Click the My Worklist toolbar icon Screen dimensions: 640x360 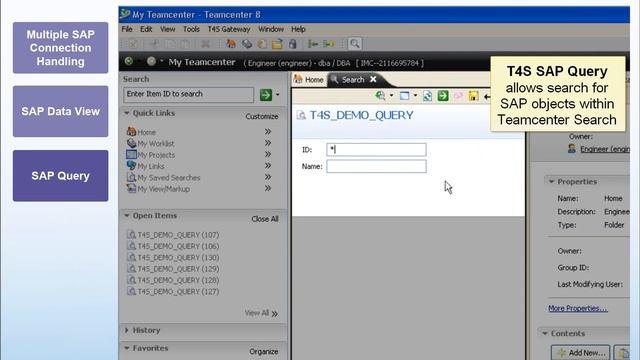pos(247,44)
